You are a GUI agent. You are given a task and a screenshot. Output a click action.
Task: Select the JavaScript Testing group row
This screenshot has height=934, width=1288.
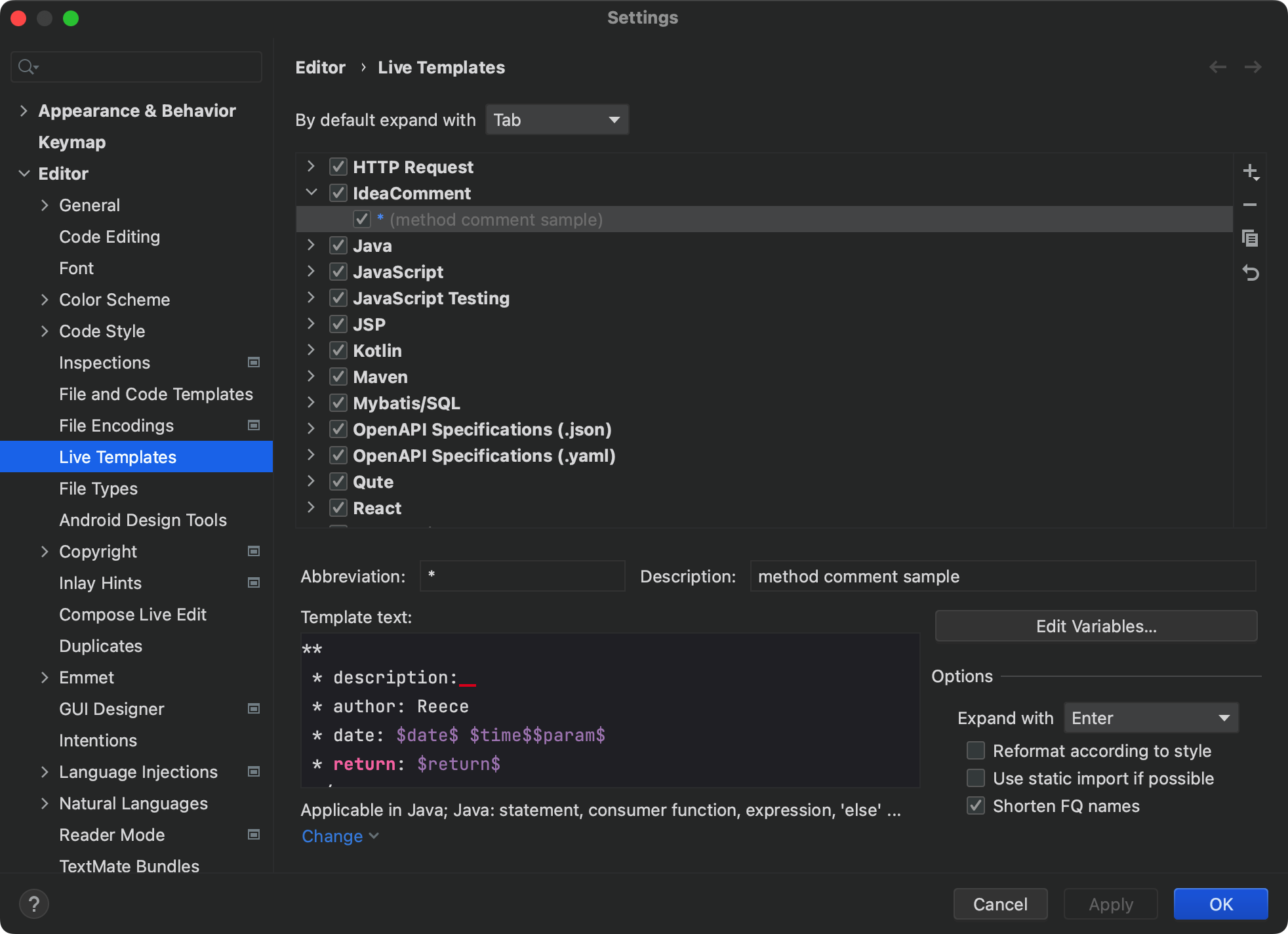point(765,298)
